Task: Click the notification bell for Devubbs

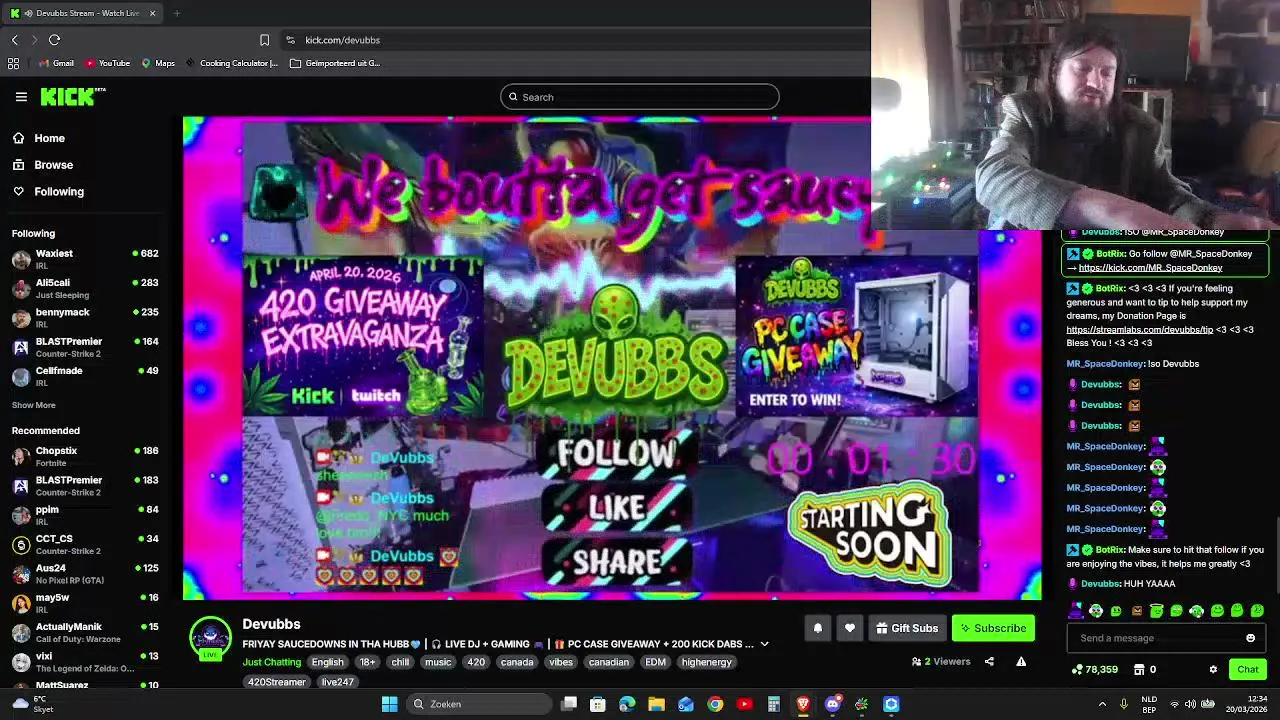Action: 817,628
